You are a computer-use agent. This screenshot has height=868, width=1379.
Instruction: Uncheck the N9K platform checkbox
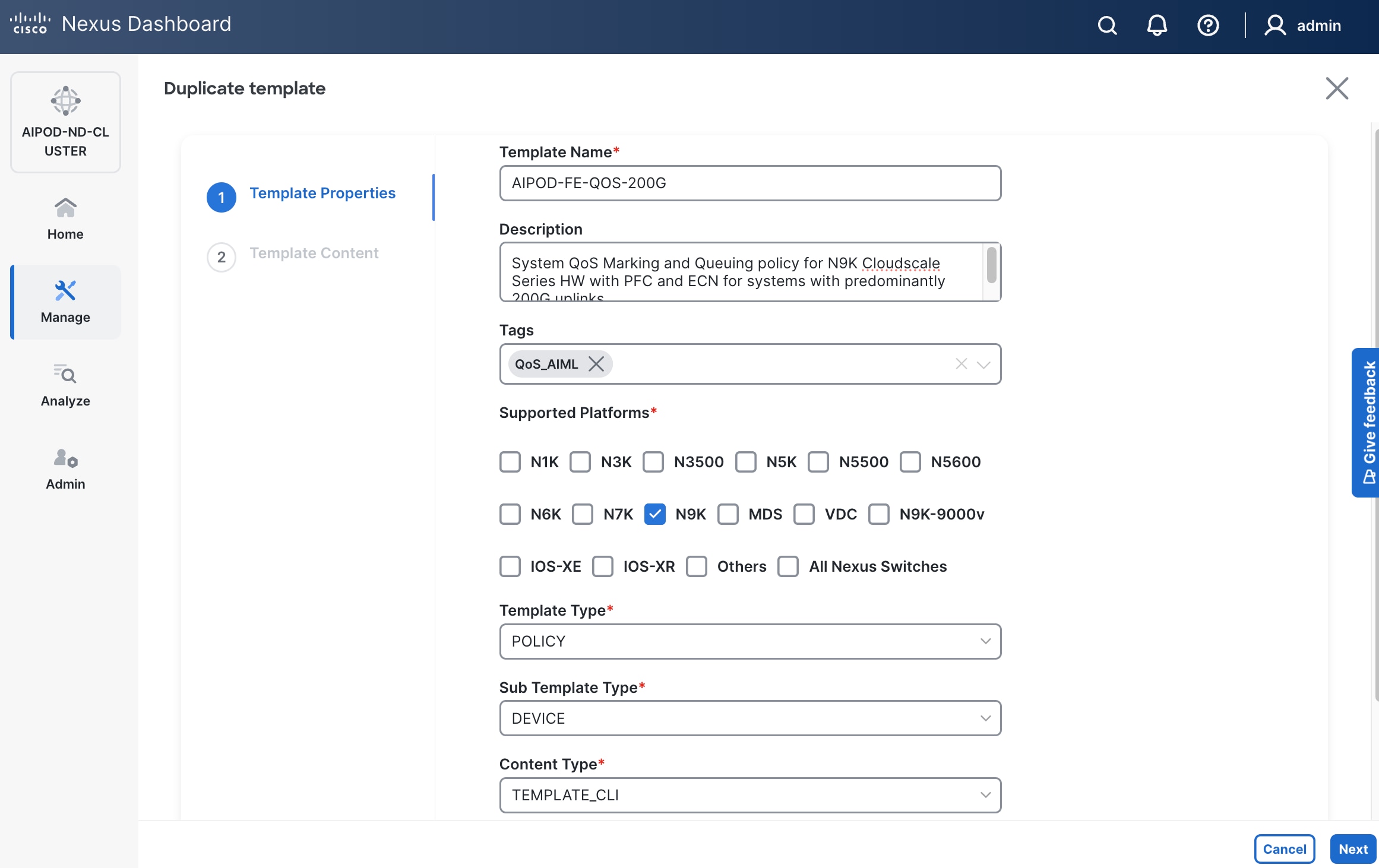pyautogui.click(x=655, y=514)
